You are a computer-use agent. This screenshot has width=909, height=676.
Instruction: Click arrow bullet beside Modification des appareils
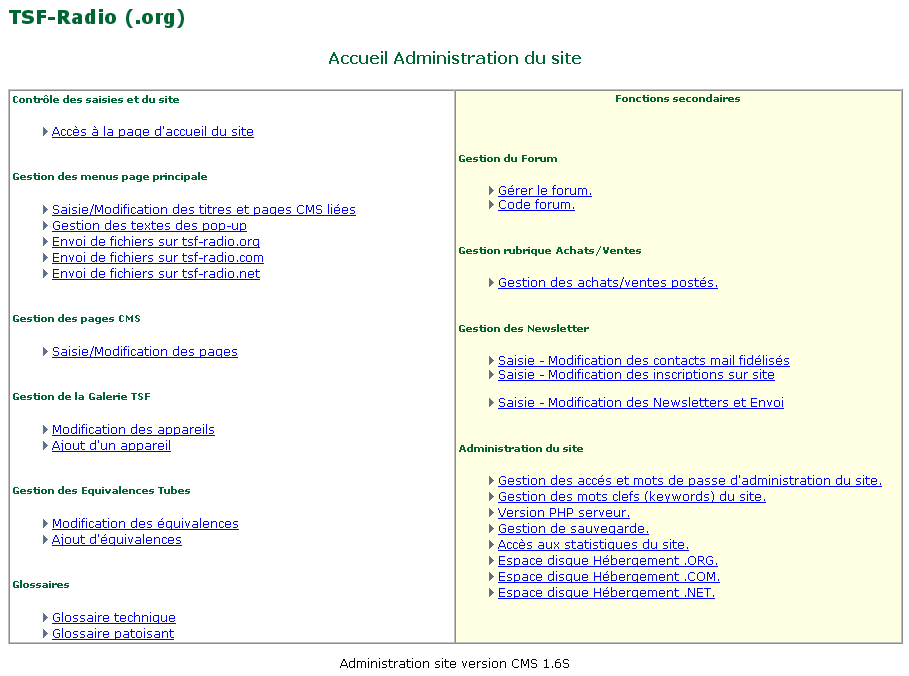[45, 430]
